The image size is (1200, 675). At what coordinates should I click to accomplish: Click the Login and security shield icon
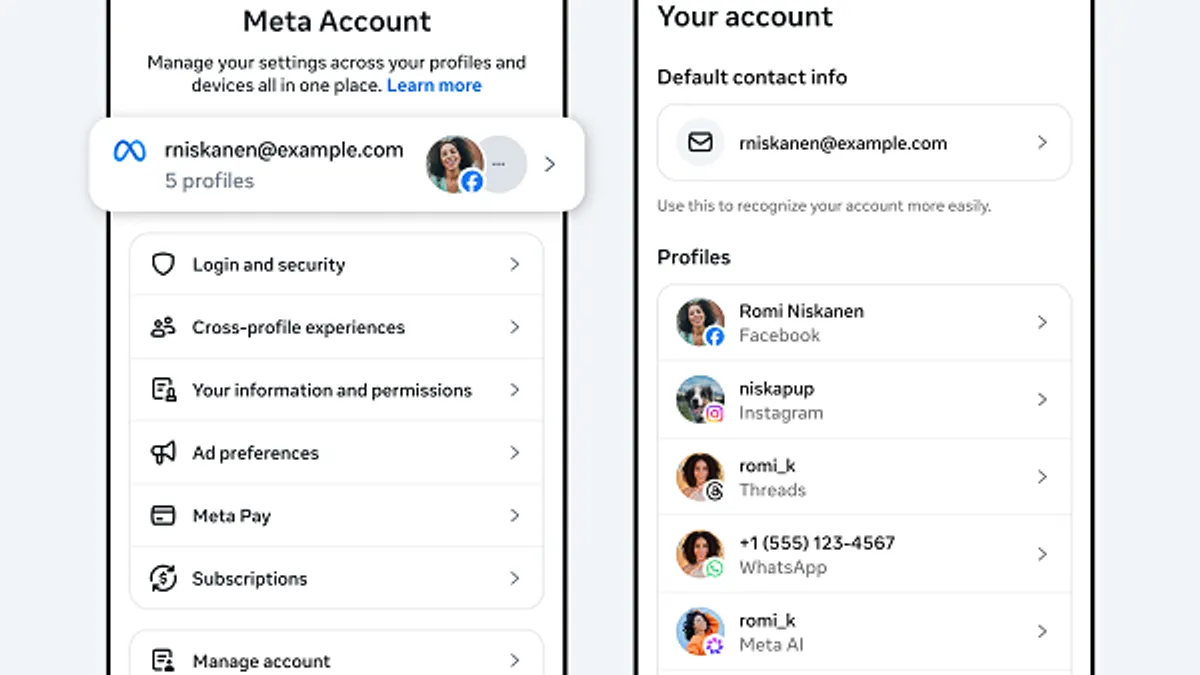(163, 265)
